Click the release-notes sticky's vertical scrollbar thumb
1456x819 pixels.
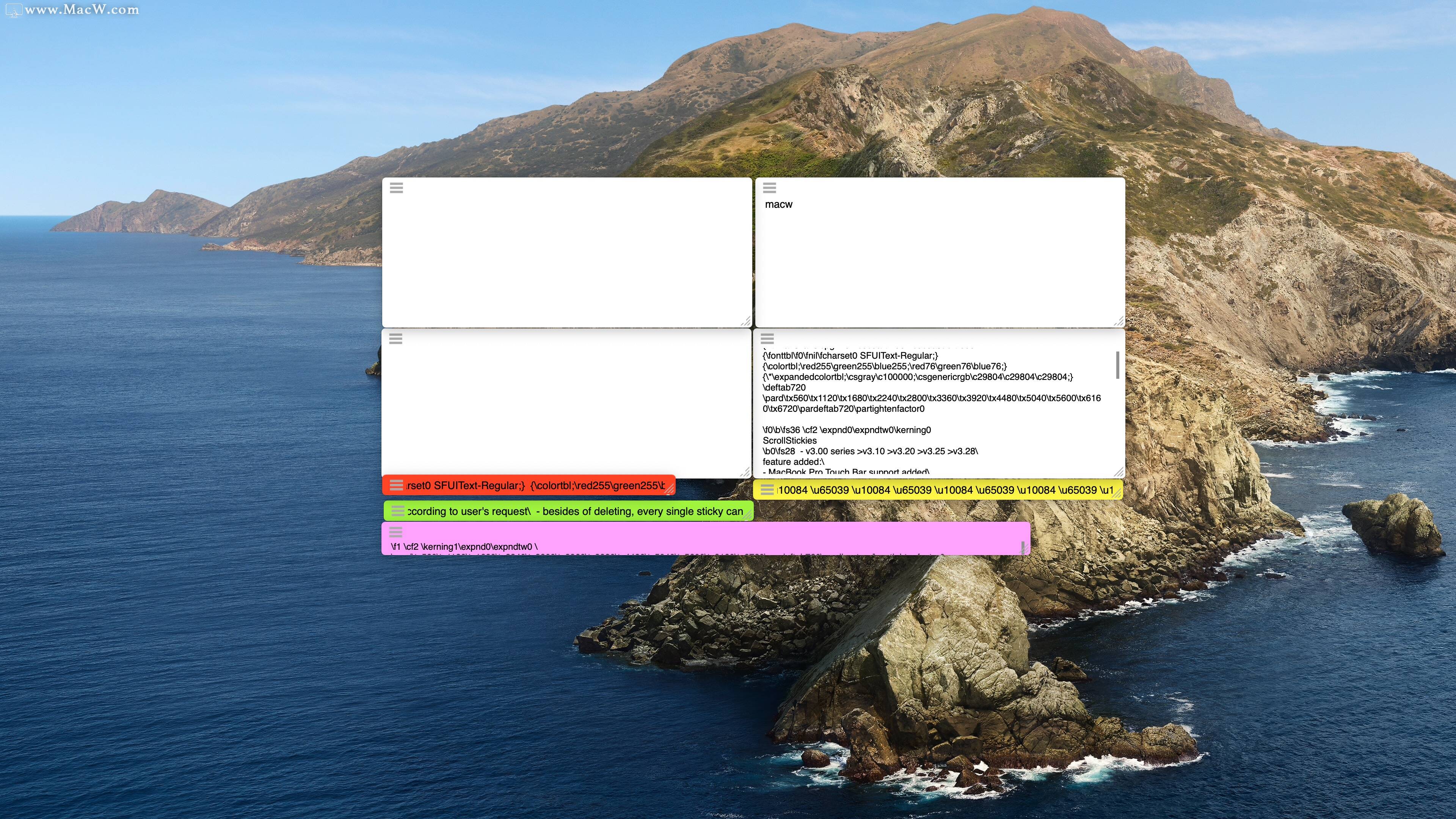point(1117,365)
